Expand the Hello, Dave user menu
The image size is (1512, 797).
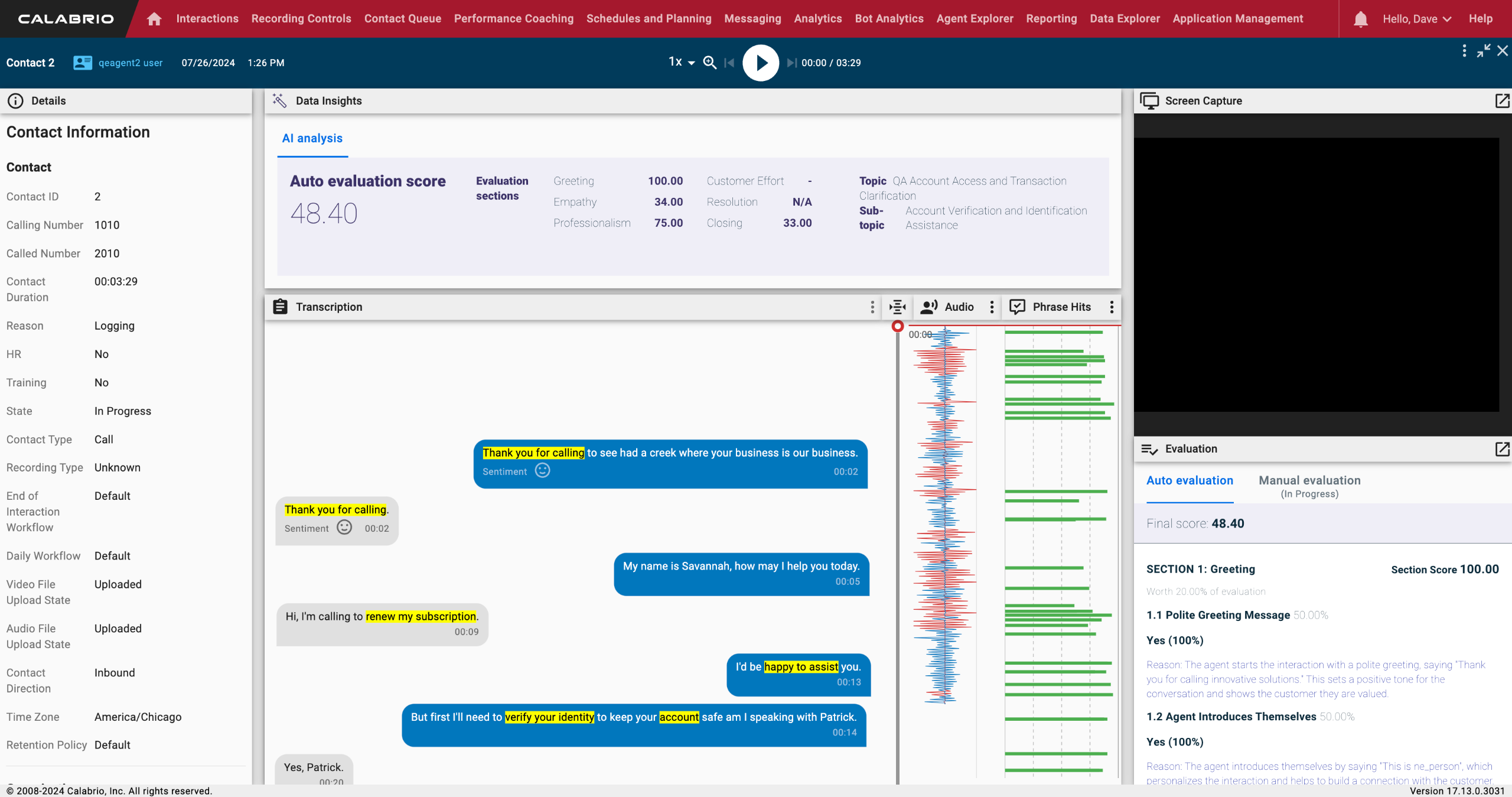[1416, 19]
